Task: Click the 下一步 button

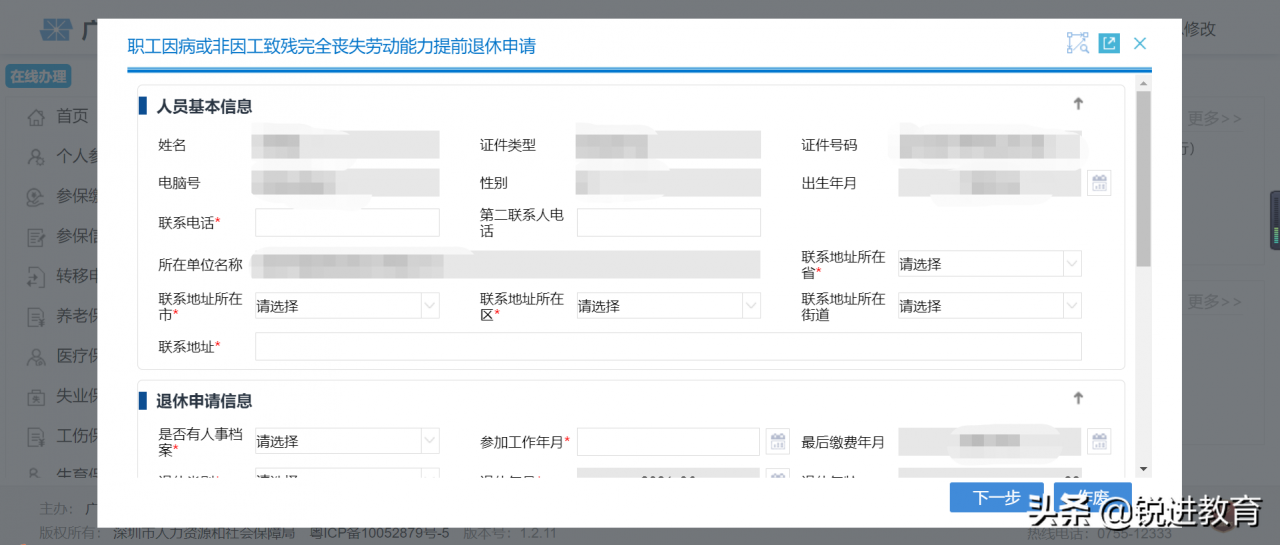Action: [996, 497]
